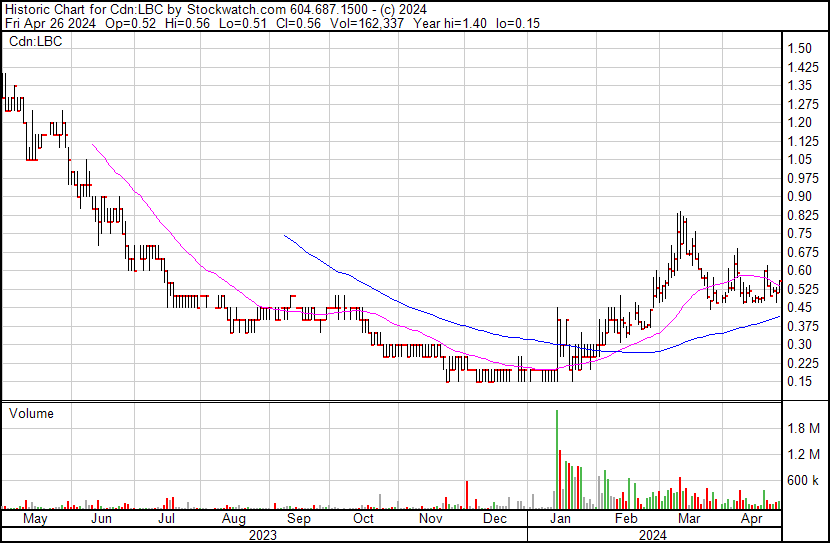
Task: Click the Jan month label
Action: tap(560, 519)
